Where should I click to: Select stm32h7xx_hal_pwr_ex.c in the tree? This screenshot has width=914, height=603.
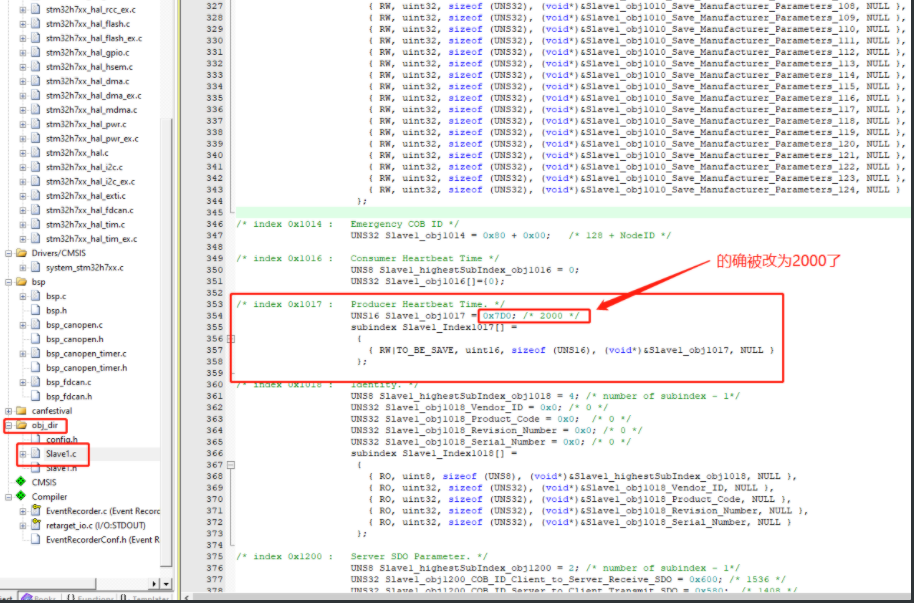click(x=92, y=139)
